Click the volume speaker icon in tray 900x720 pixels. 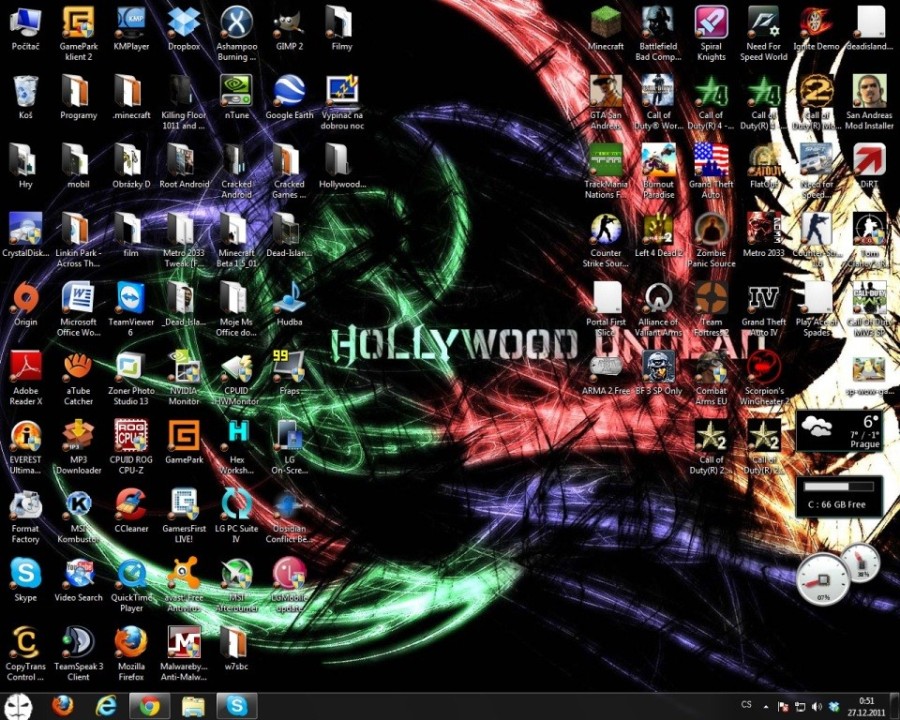817,706
